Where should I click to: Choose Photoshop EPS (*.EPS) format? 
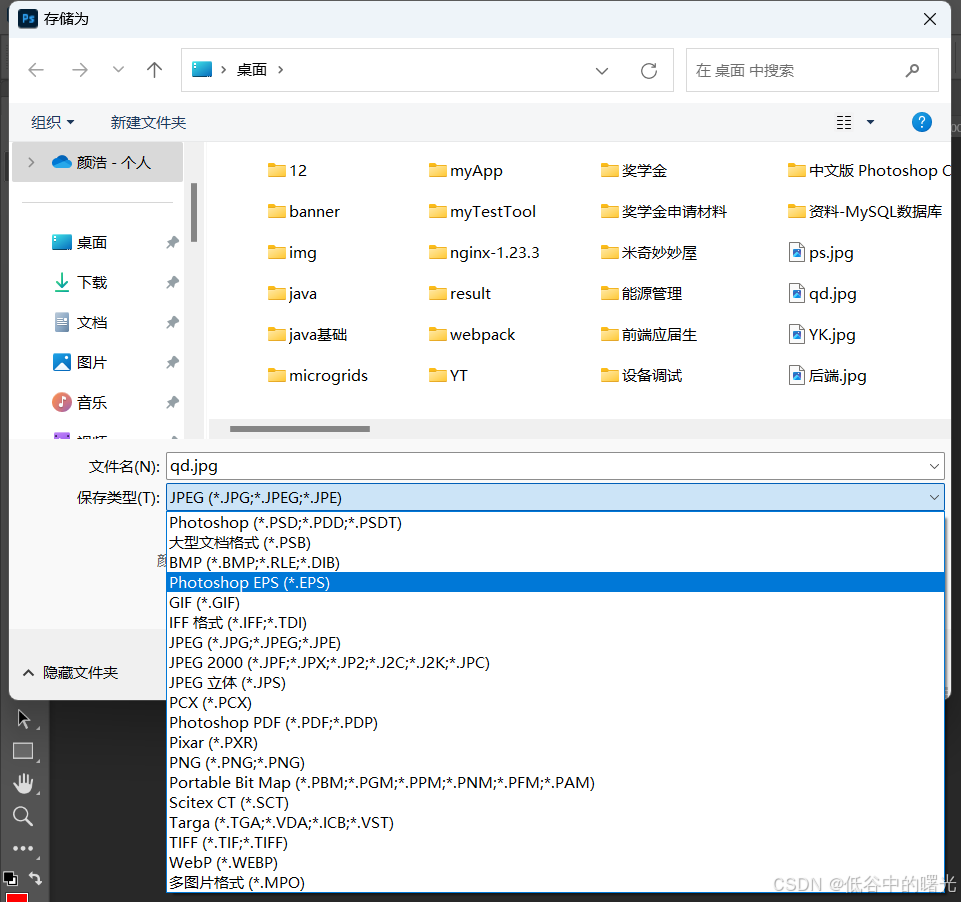click(555, 583)
